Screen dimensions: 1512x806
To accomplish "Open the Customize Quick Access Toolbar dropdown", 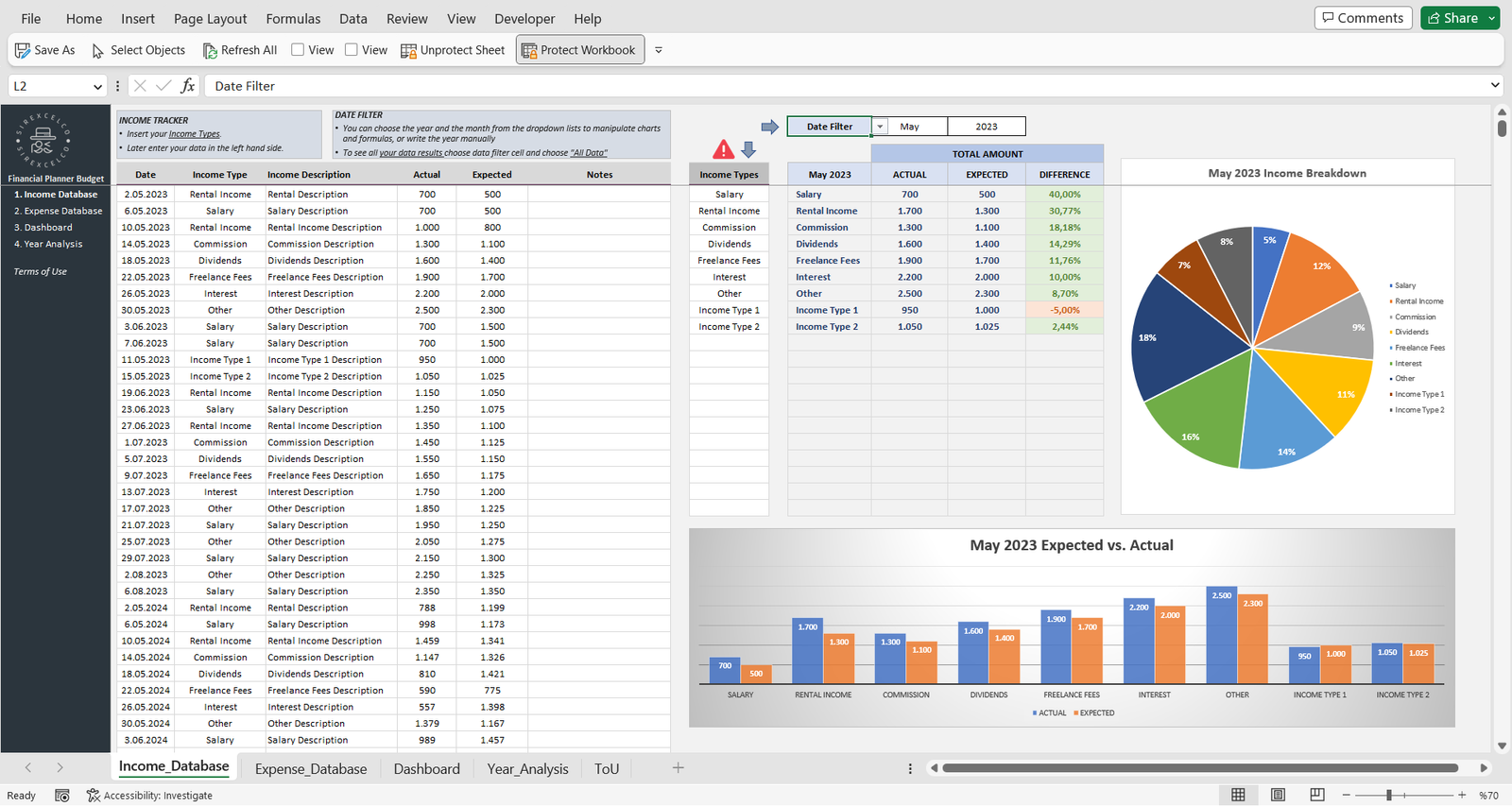I will [659, 50].
